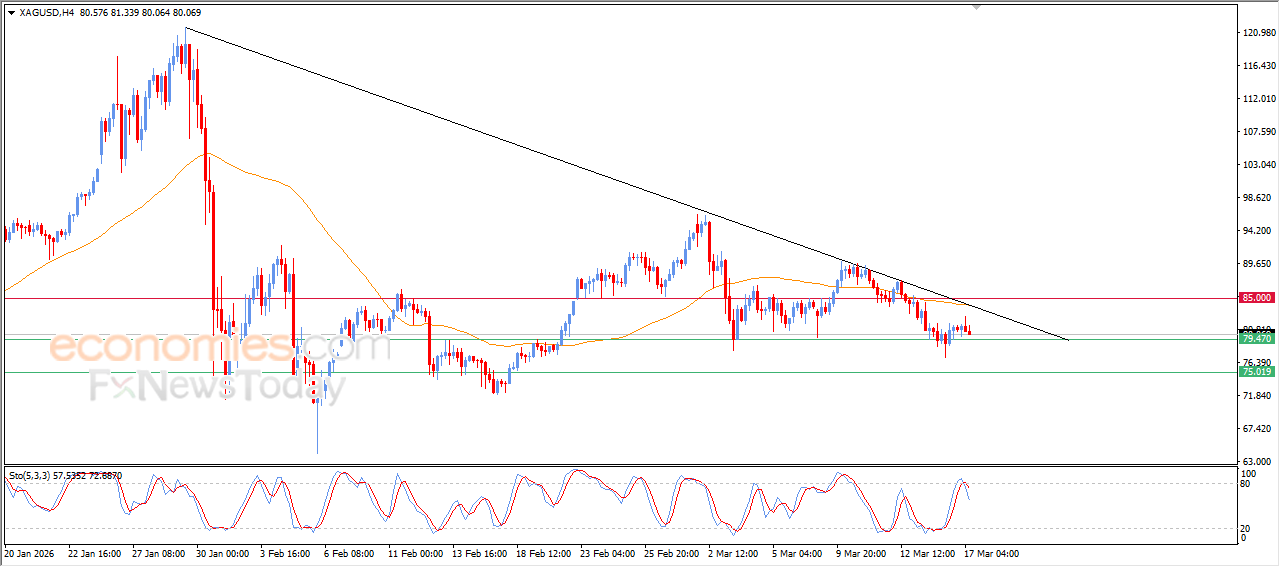Click the 120.980 price scale value
The image size is (1280, 567).
[1257, 33]
